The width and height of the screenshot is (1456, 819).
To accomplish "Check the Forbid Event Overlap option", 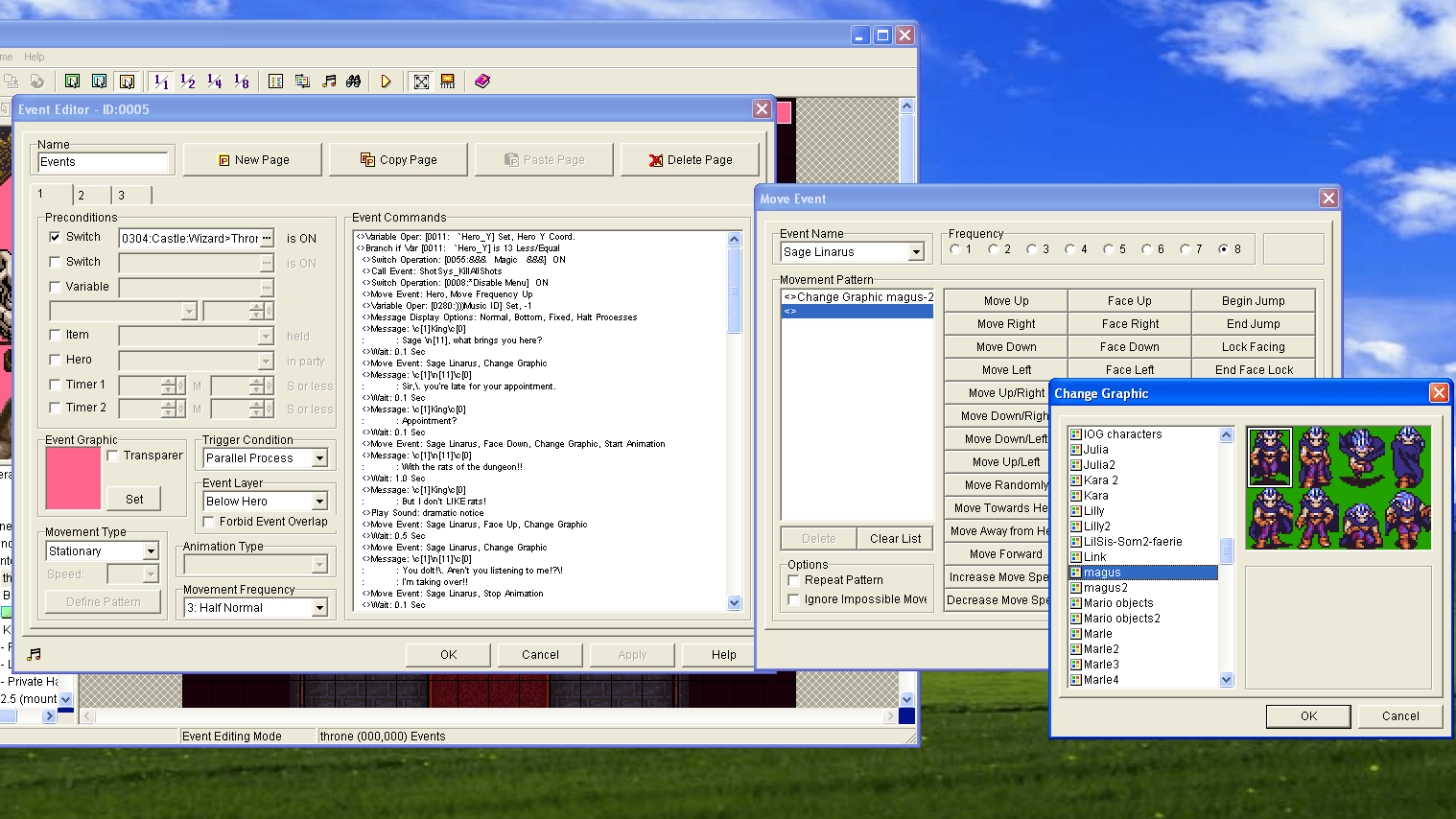I will click(208, 522).
